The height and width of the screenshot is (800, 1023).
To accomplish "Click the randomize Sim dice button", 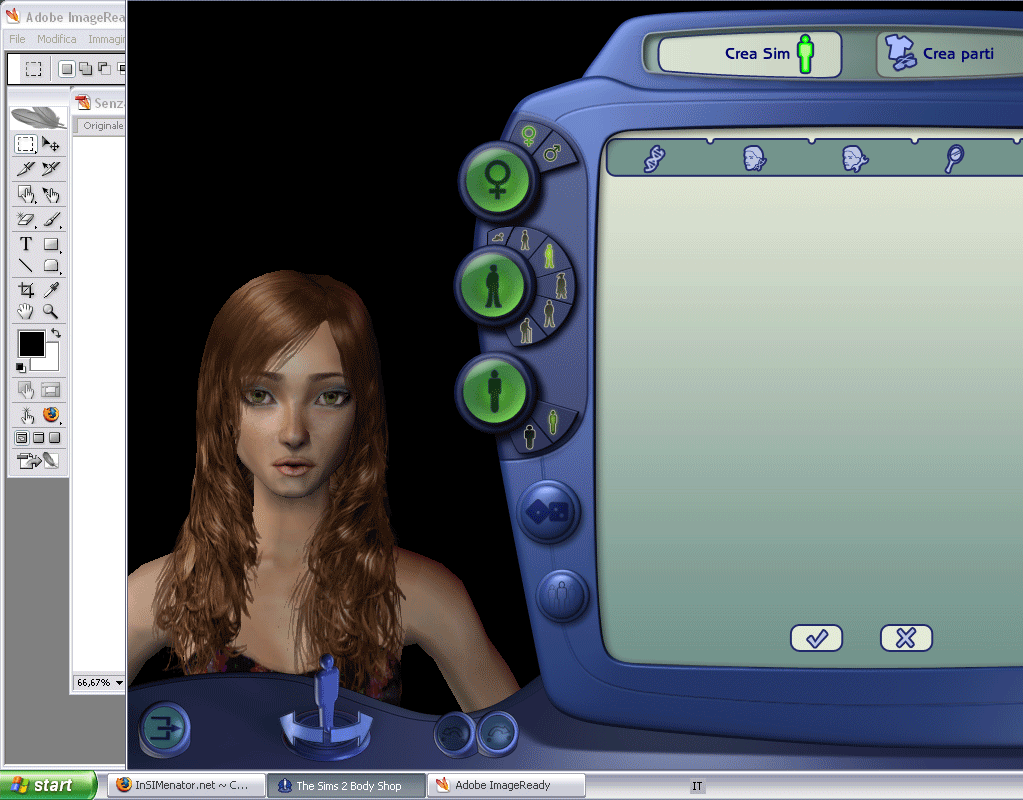I will tap(548, 512).
